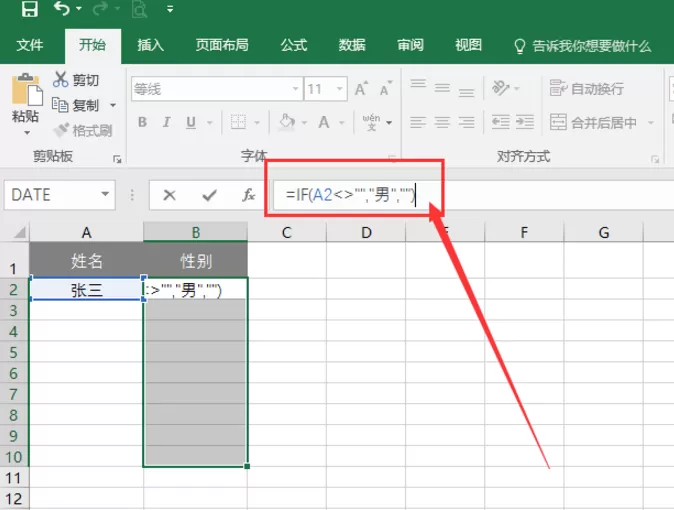Image resolution: width=674 pixels, height=510 pixels.
Task: Open the font name dropdown arrow
Action: 296,89
